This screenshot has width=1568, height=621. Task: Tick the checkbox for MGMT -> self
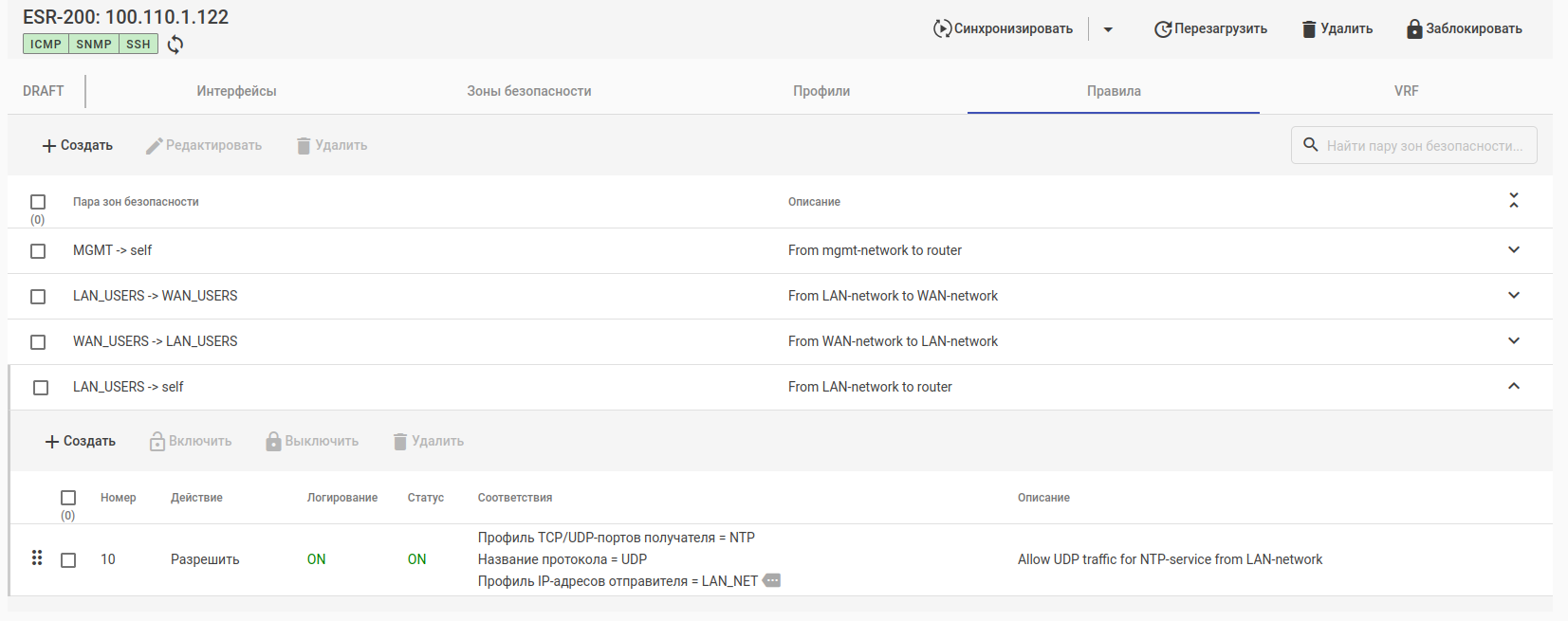[38, 251]
